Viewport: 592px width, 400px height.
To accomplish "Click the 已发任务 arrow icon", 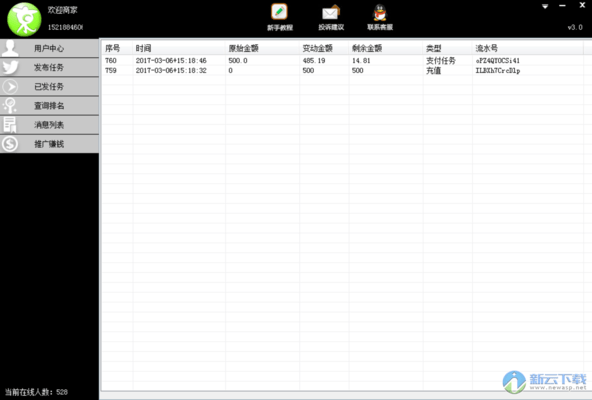I will coord(10,87).
